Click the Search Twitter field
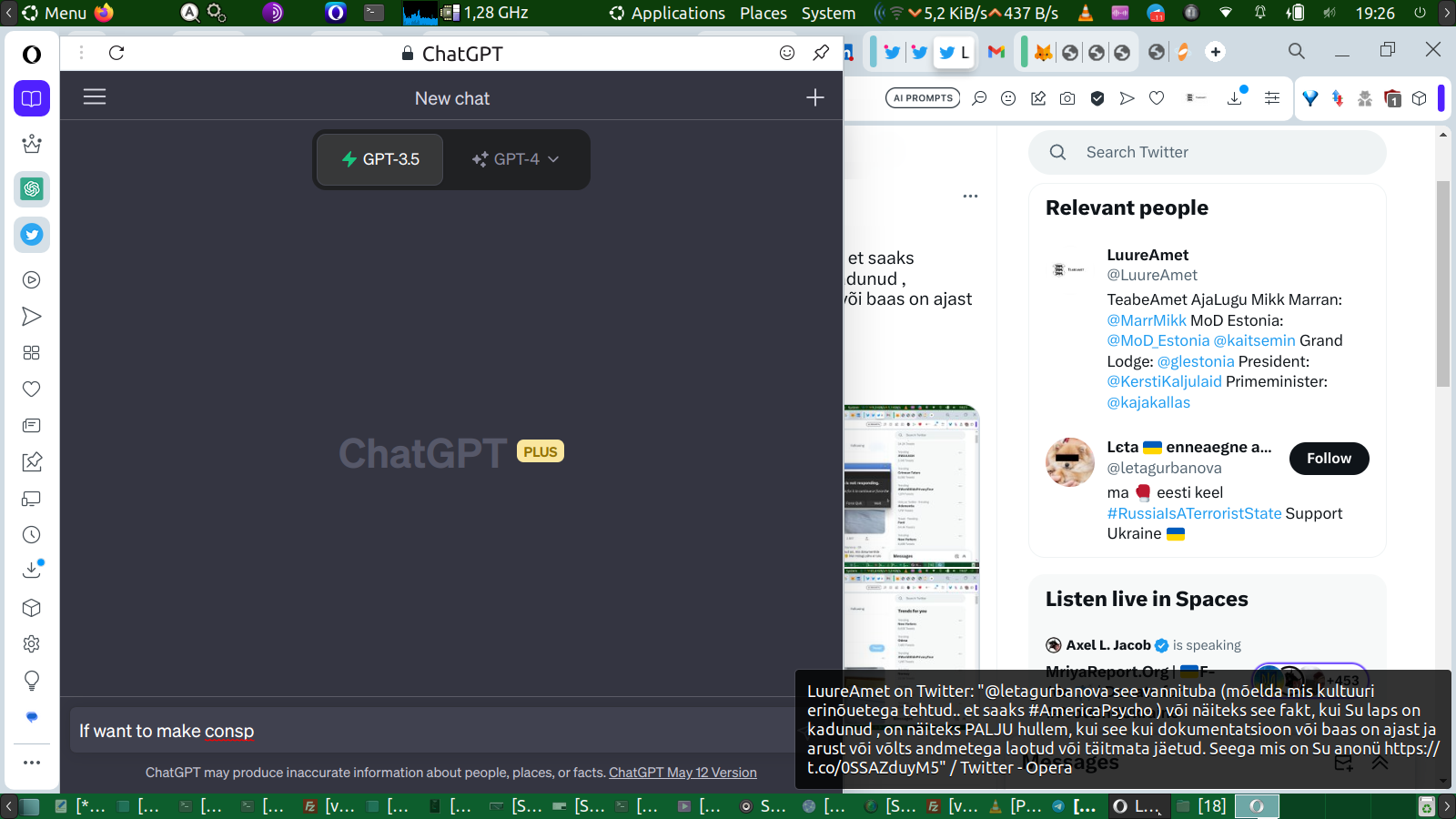Viewport: 1456px width, 819px height. (1208, 152)
